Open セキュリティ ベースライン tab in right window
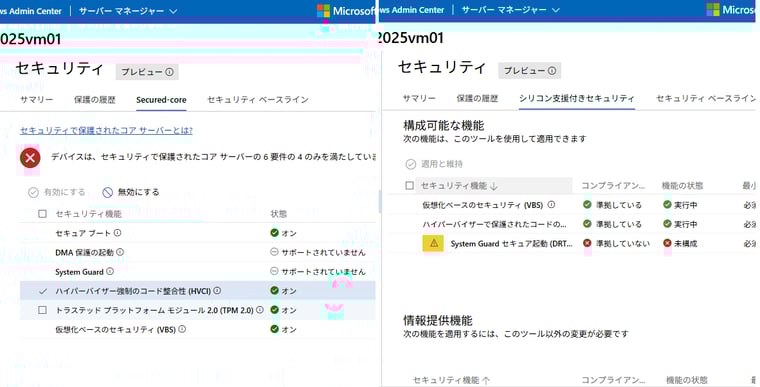760x387 pixels. coord(706,98)
